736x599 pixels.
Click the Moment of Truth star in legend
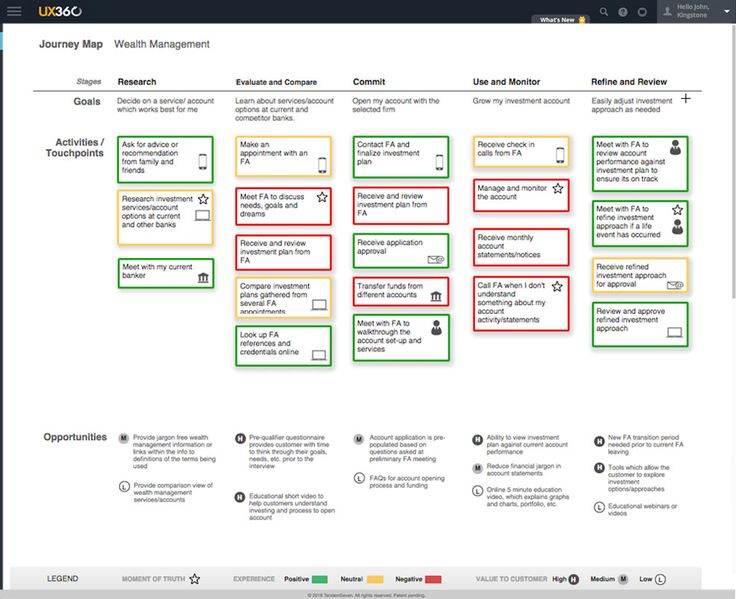(194, 579)
